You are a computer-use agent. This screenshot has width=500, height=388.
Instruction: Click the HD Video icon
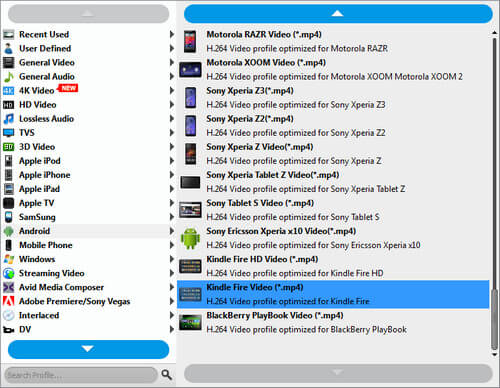pos(9,105)
